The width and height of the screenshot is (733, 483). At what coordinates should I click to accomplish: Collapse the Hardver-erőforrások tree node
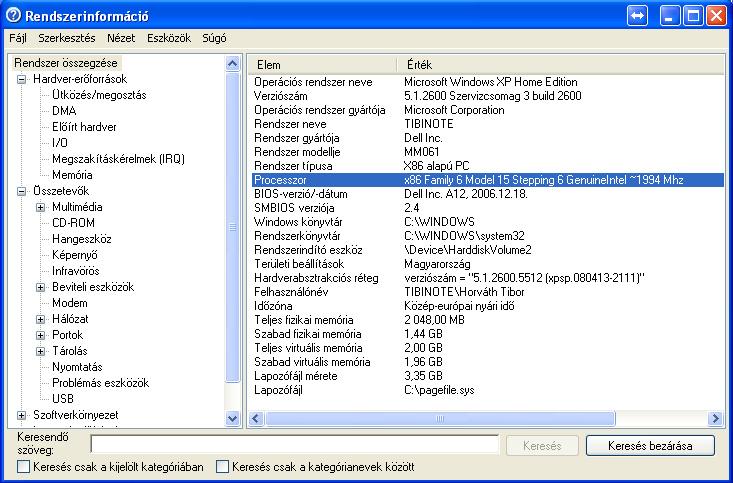22,79
